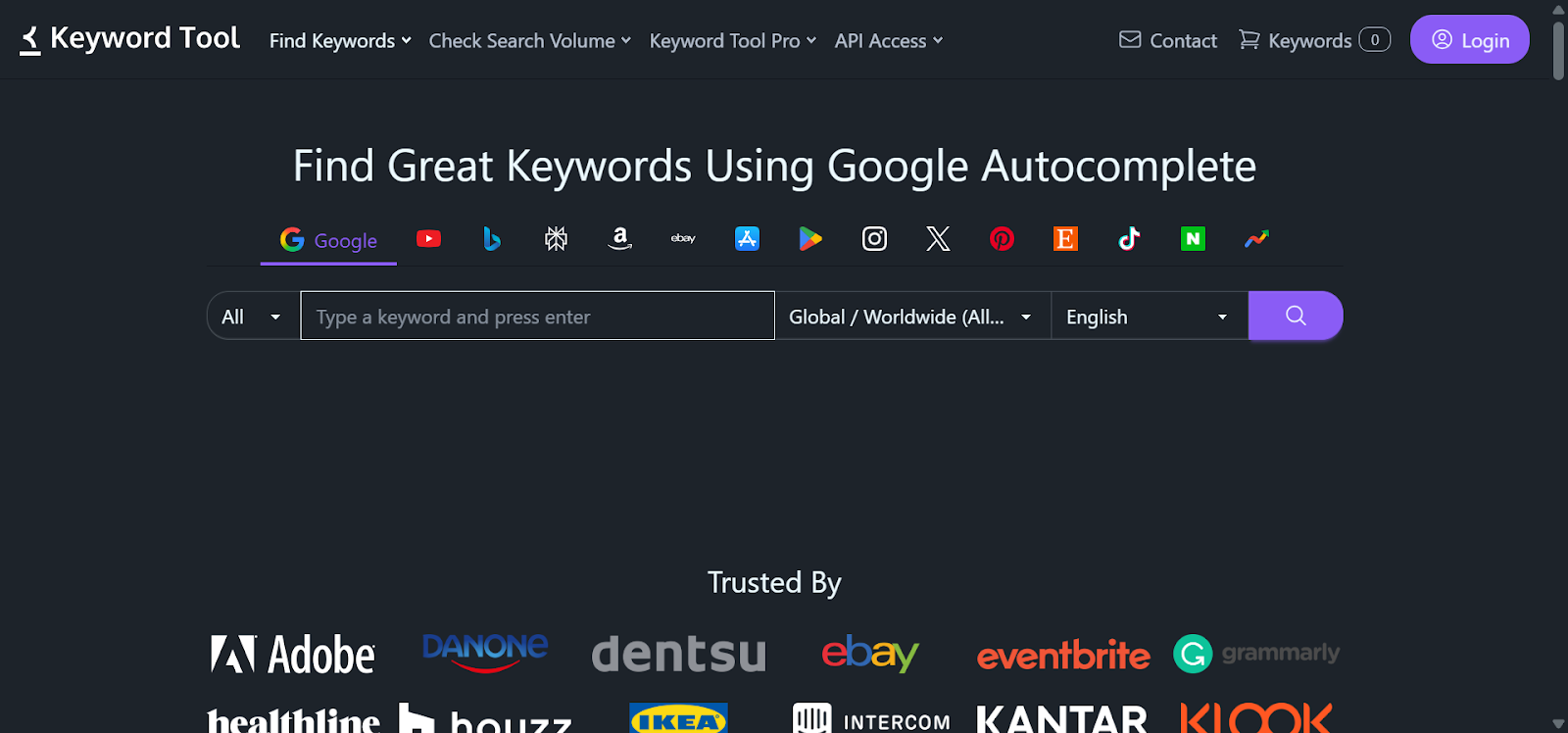Screen dimensions: 1568x733
Task: Open the App Store keyword tab
Action: click(747, 238)
